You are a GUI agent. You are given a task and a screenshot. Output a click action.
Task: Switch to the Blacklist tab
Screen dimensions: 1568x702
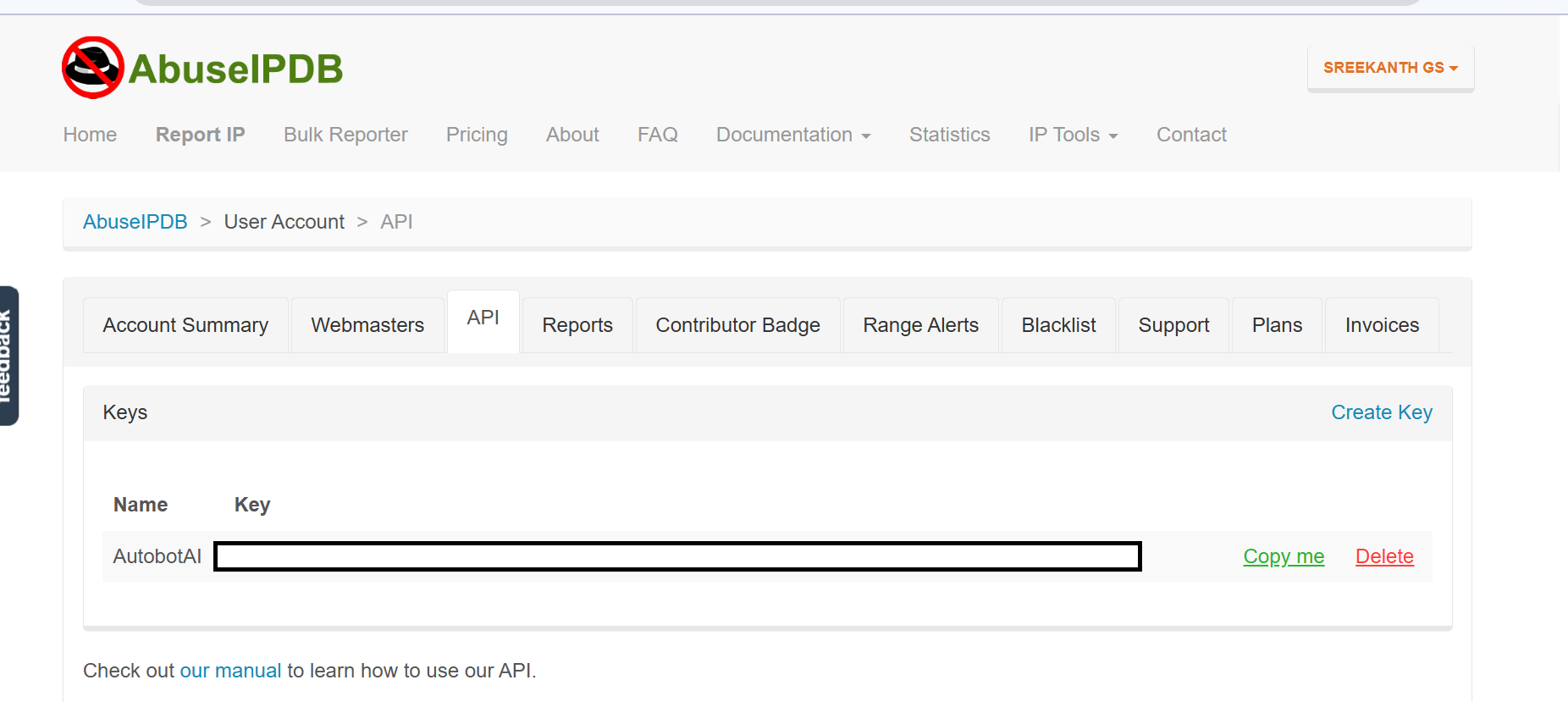coord(1058,325)
